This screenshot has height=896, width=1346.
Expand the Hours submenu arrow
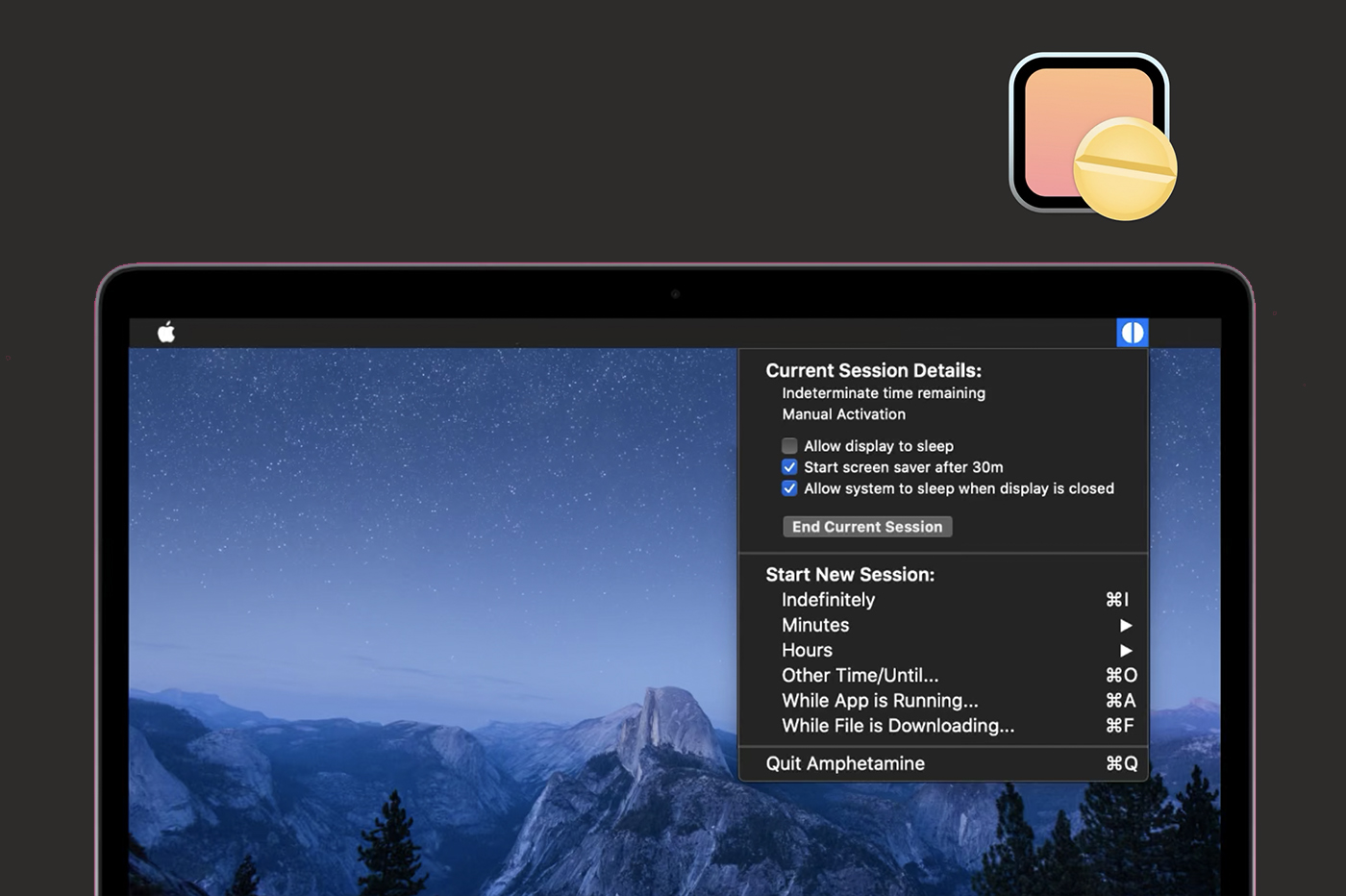pos(1126,651)
